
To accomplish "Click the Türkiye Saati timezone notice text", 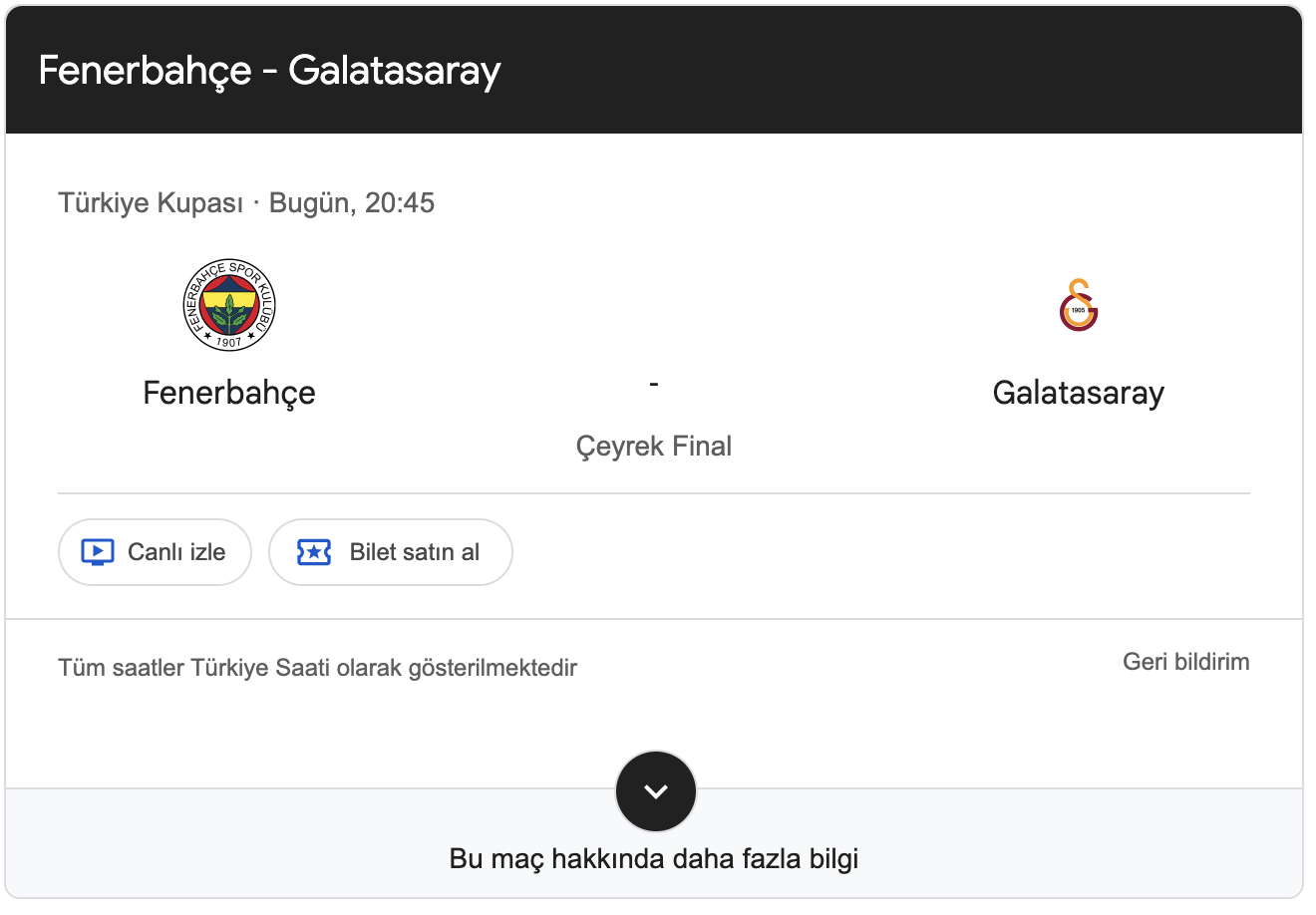I will [x=318, y=668].
